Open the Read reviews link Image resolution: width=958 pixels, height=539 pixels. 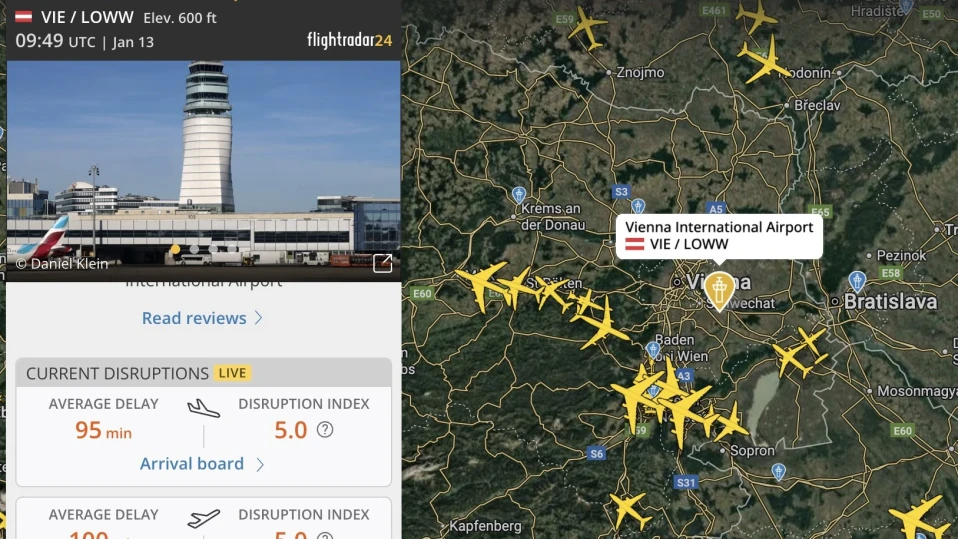tap(194, 318)
